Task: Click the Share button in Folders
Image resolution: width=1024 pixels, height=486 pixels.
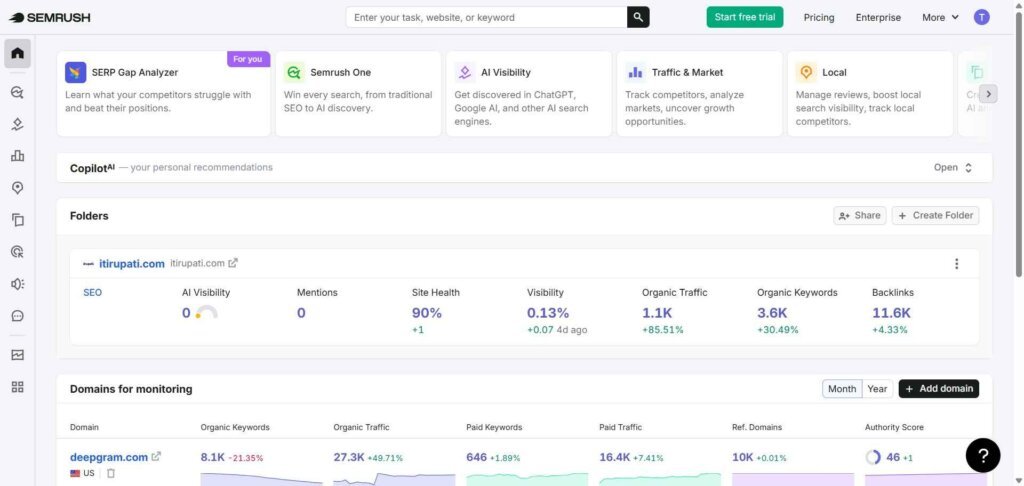Action: coord(859,216)
